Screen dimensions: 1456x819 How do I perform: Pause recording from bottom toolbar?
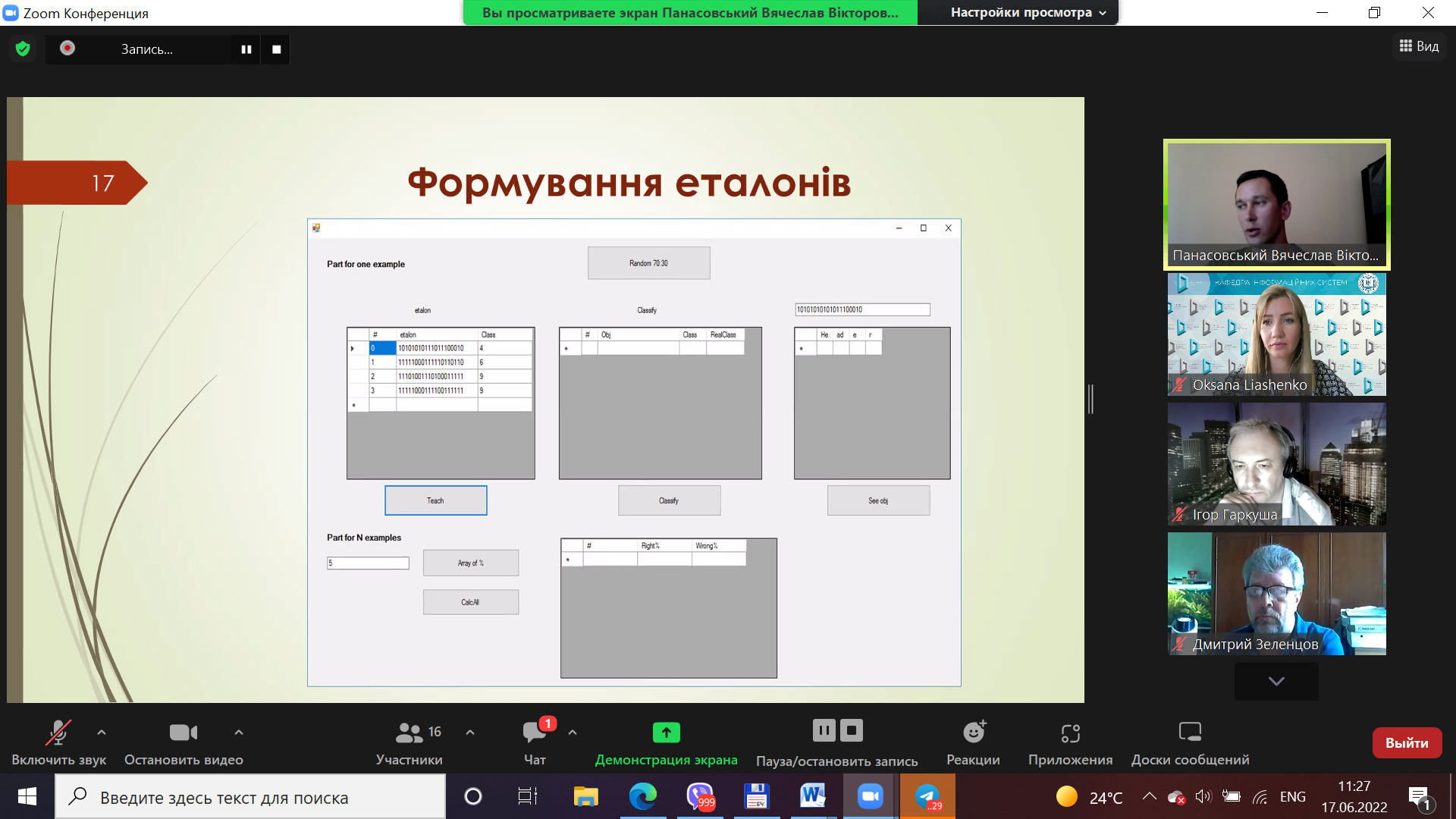[824, 730]
